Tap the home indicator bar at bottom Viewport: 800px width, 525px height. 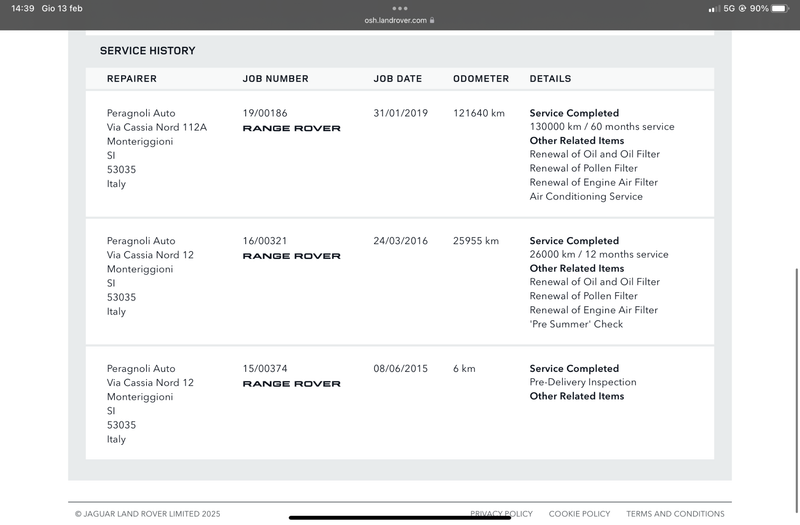coord(399,518)
